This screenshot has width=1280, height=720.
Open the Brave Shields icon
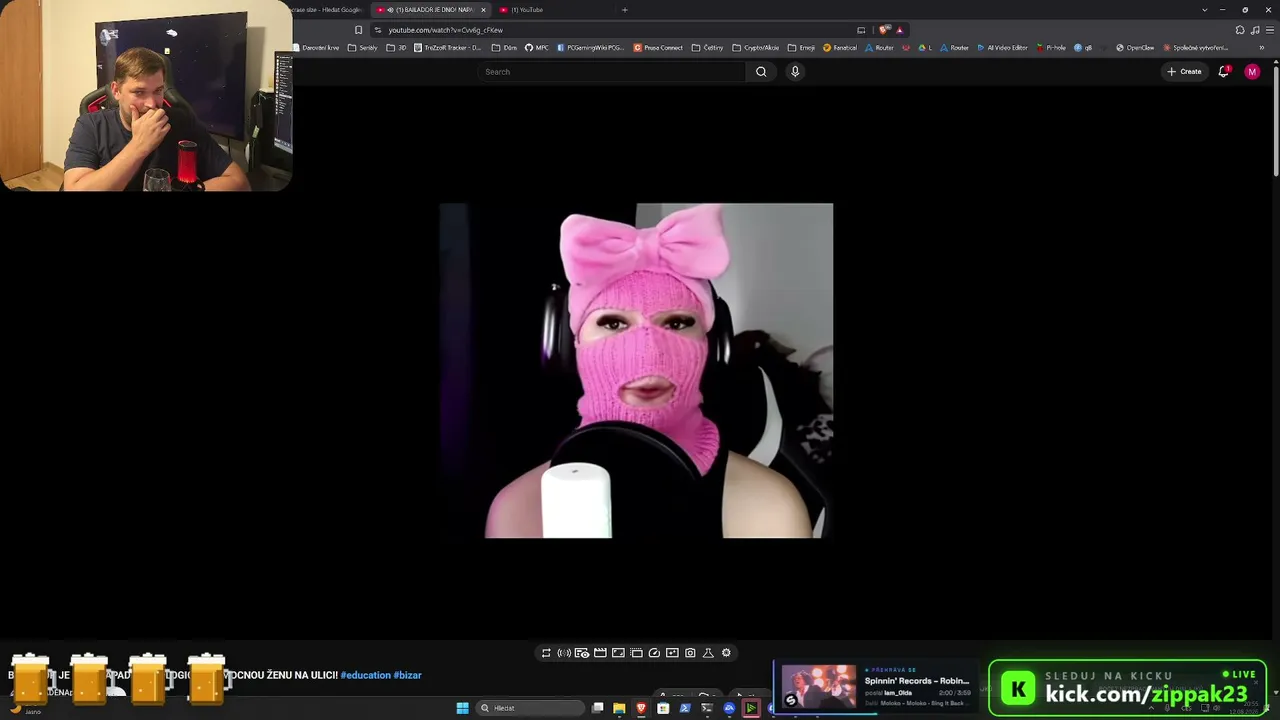884,30
